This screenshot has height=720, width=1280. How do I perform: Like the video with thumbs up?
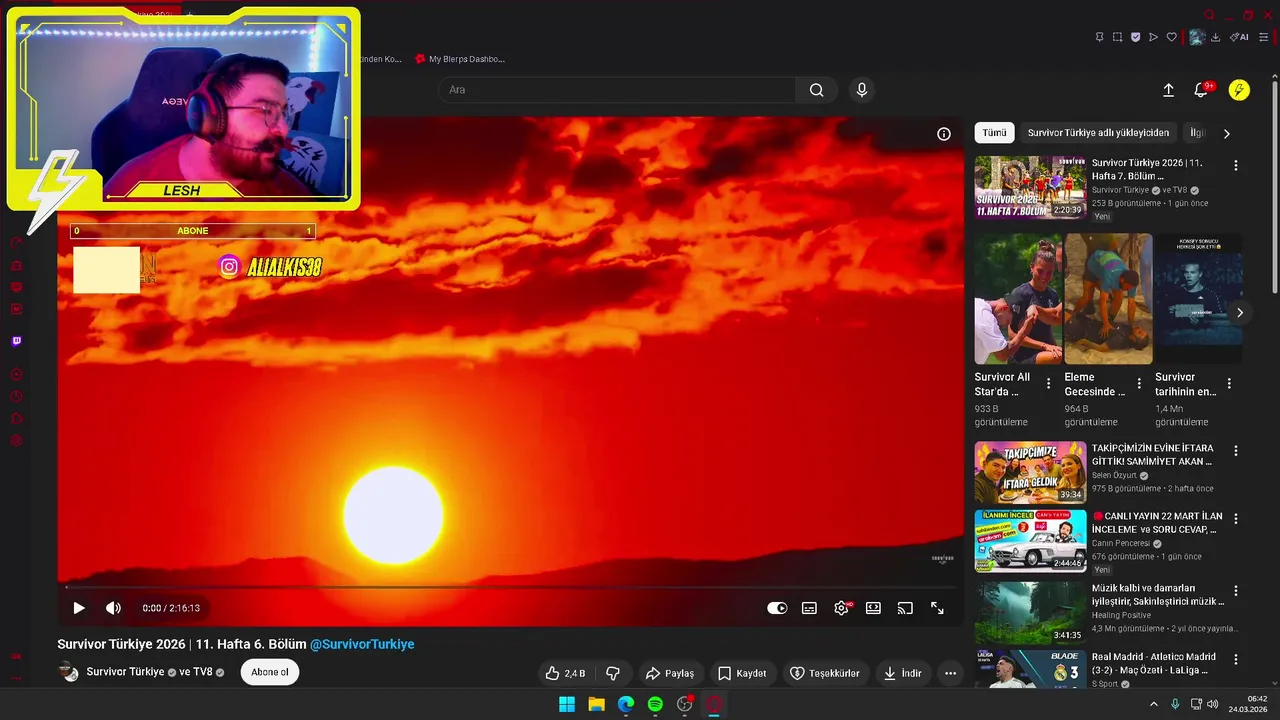565,673
